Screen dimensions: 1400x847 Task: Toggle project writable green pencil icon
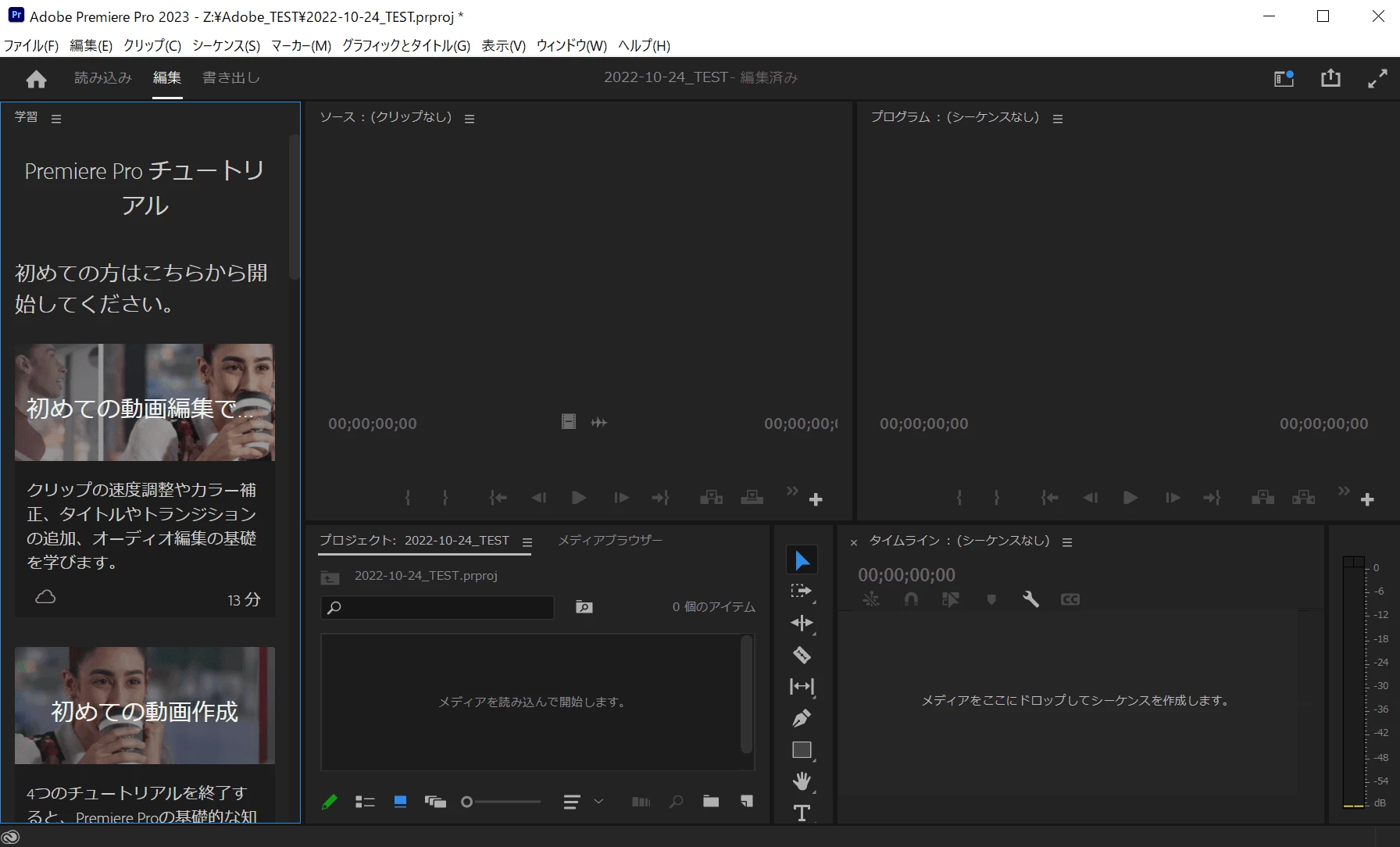click(x=330, y=802)
